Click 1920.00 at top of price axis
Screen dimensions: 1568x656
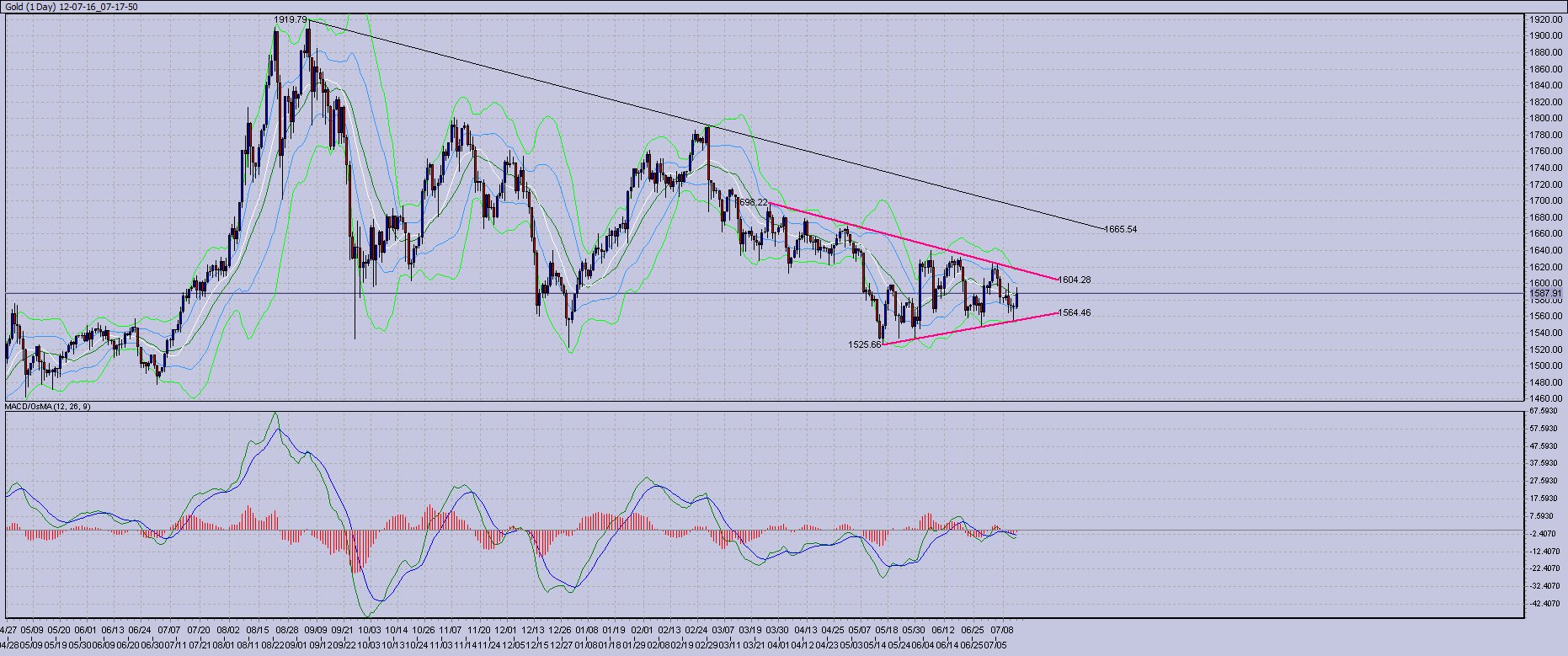pyautogui.click(x=1545, y=19)
